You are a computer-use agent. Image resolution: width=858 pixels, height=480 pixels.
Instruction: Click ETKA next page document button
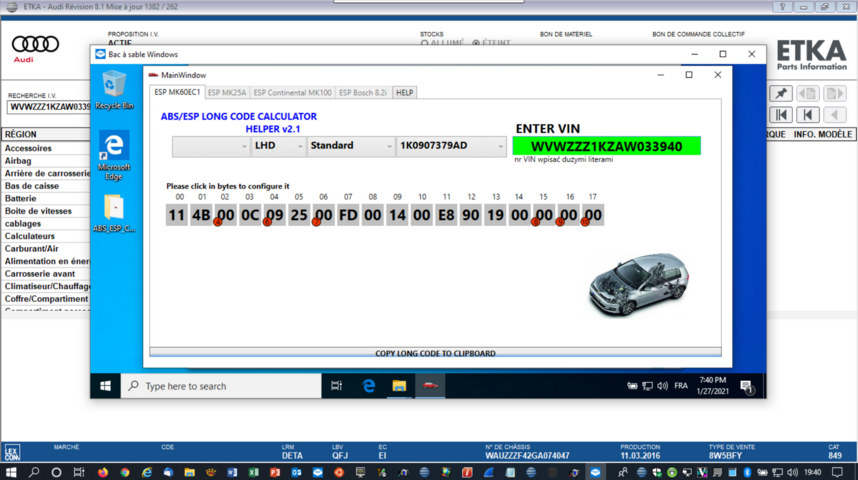[834, 94]
